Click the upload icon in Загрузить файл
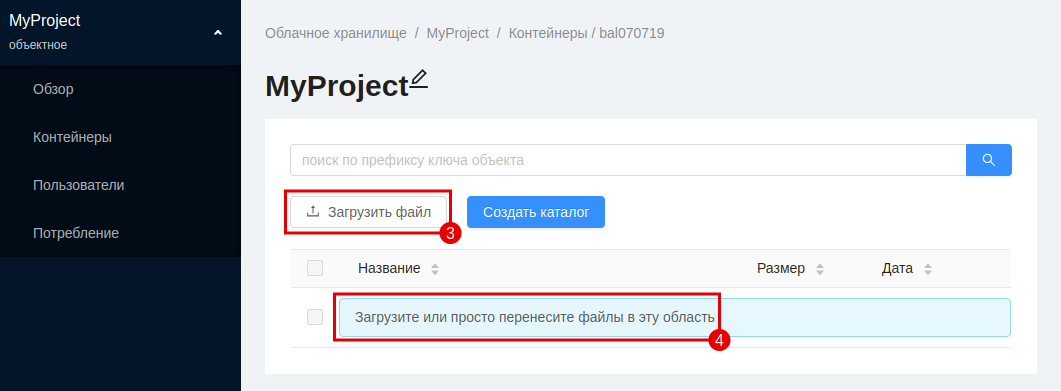 pyautogui.click(x=313, y=212)
